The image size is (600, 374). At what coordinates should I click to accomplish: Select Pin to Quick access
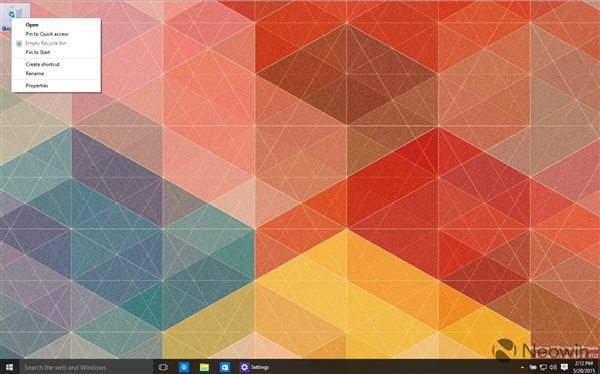tap(56, 34)
